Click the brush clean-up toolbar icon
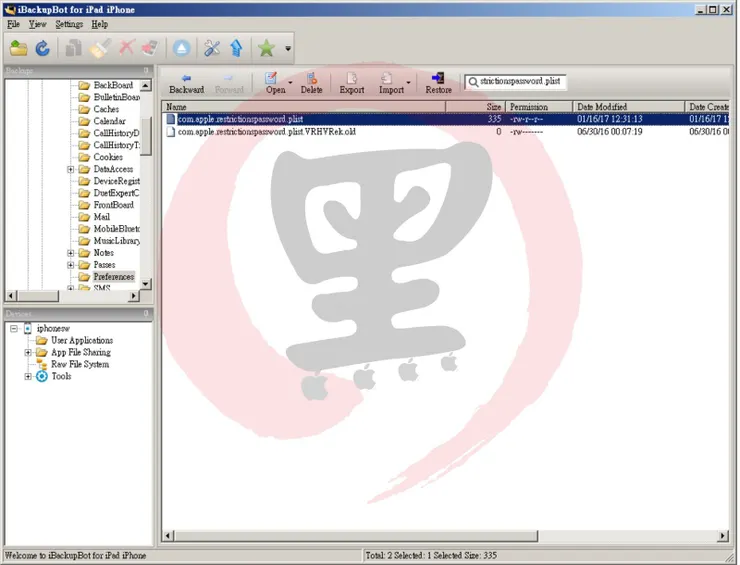Image resolution: width=740 pixels, height=565 pixels. (x=100, y=48)
